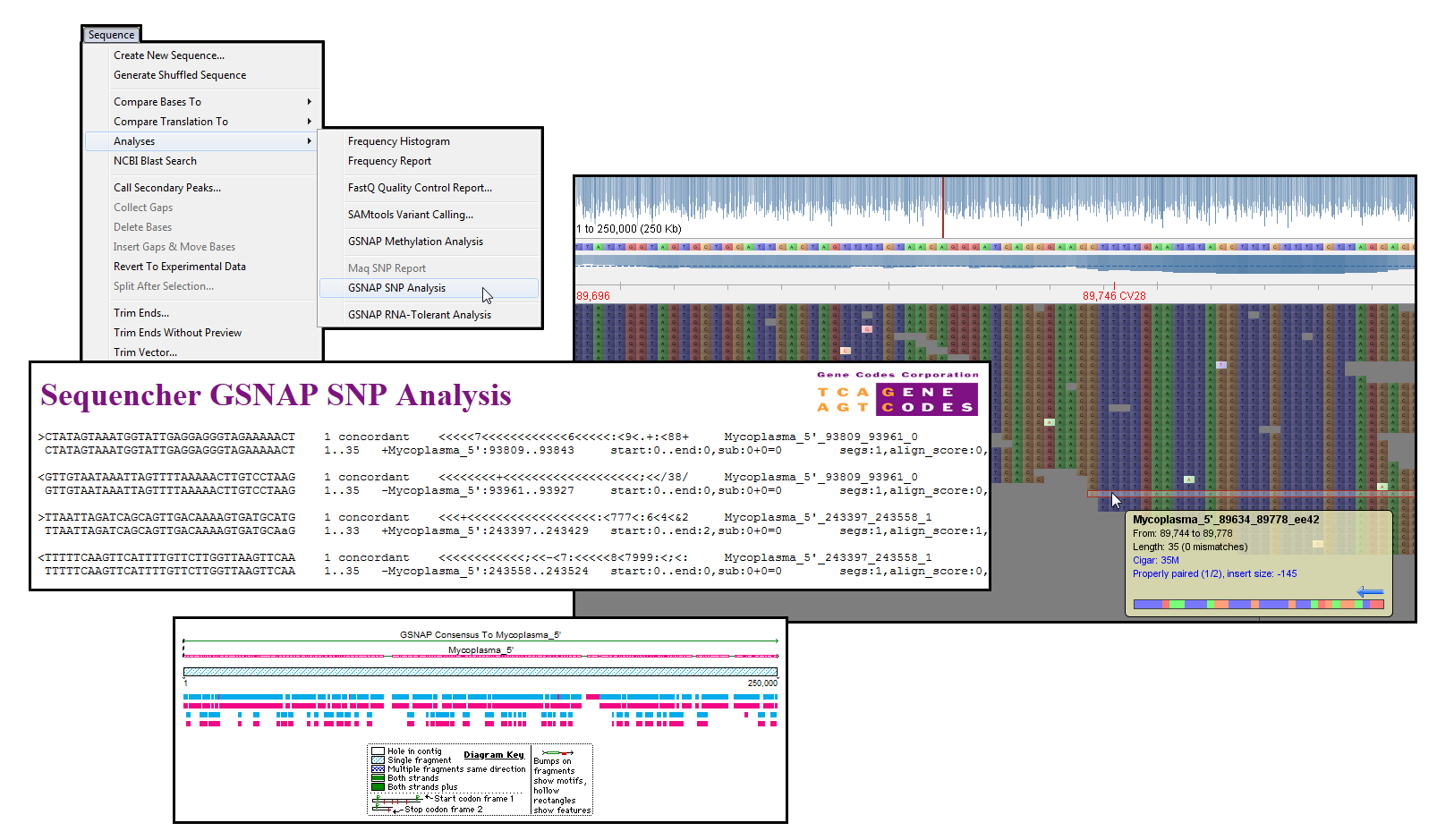
Task: Open the Sequence menu
Action: click(111, 35)
